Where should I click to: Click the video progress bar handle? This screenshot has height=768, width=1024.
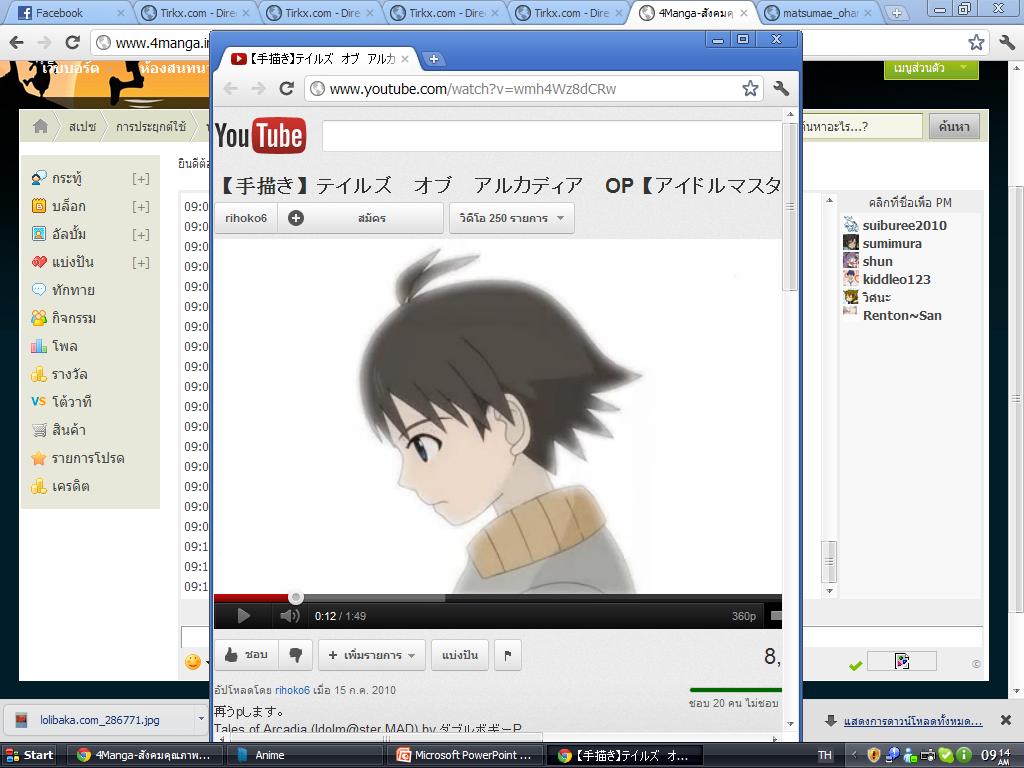(x=296, y=597)
